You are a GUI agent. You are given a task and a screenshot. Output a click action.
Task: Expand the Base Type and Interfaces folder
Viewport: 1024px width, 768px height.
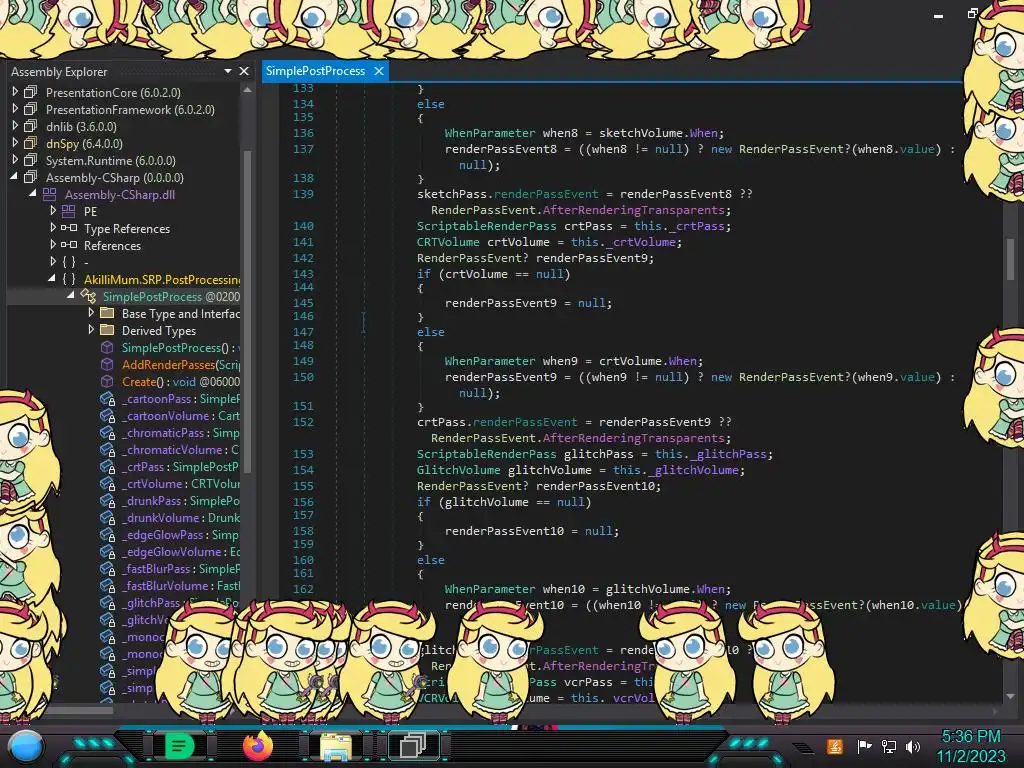click(x=91, y=313)
